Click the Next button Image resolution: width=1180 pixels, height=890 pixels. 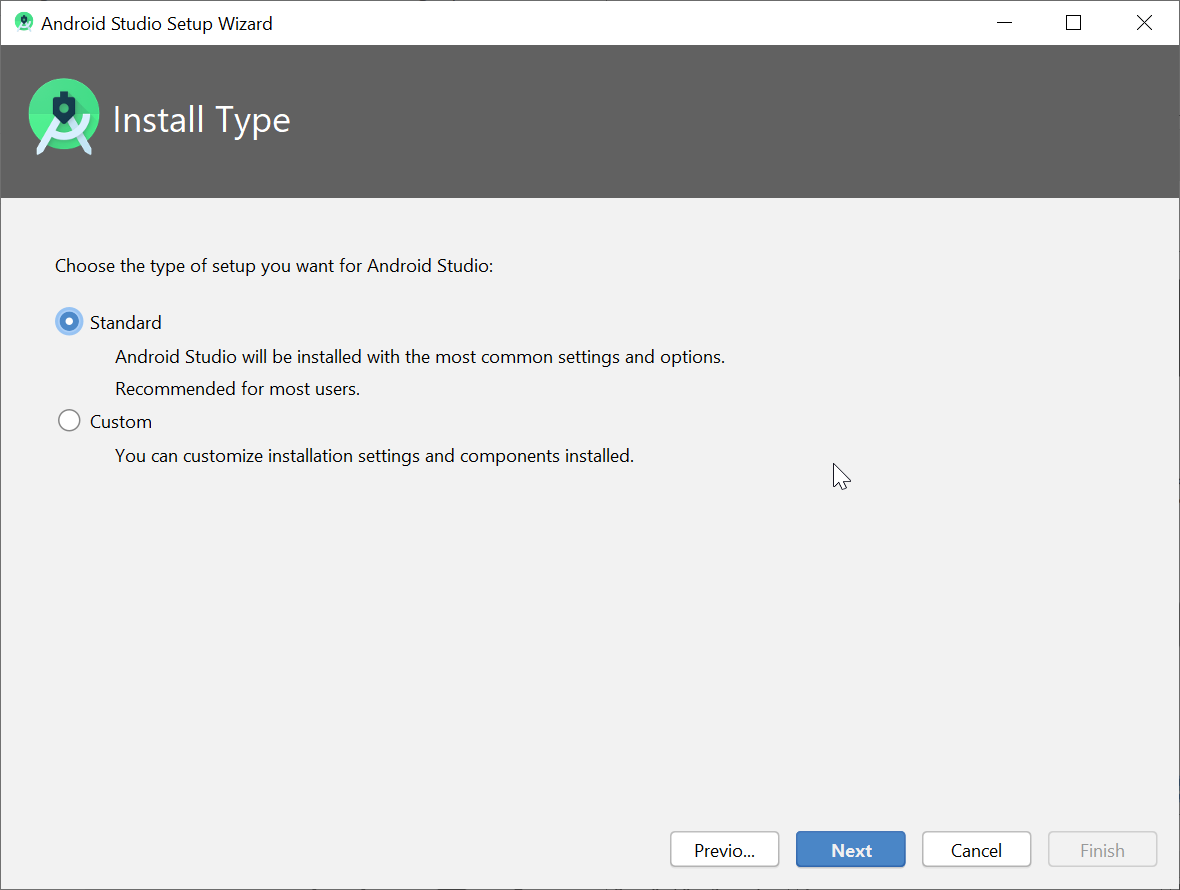click(x=850, y=849)
